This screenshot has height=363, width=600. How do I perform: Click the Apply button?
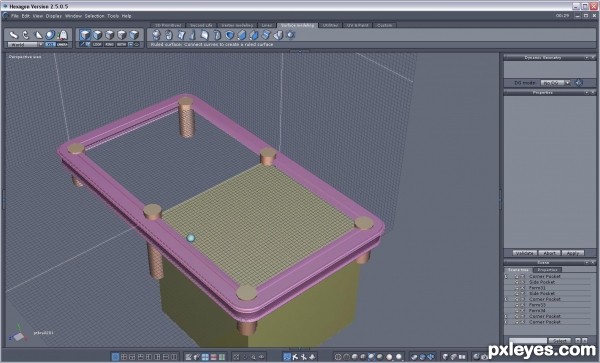(x=573, y=253)
